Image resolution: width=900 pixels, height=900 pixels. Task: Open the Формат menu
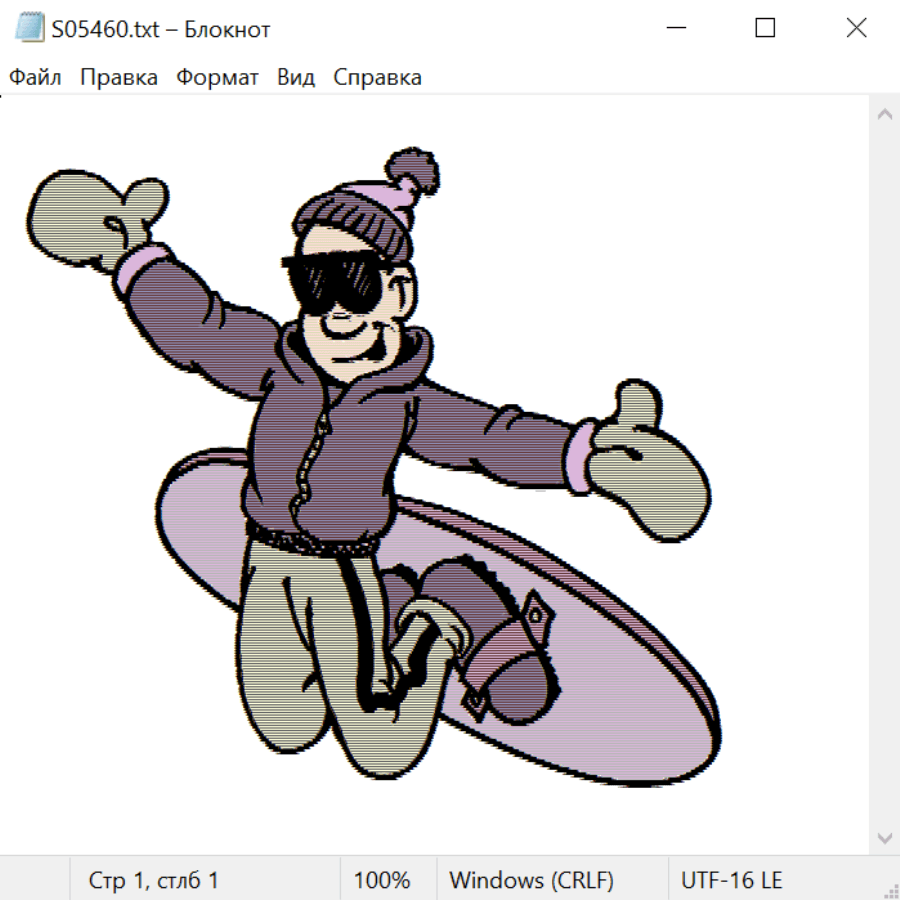click(x=217, y=78)
